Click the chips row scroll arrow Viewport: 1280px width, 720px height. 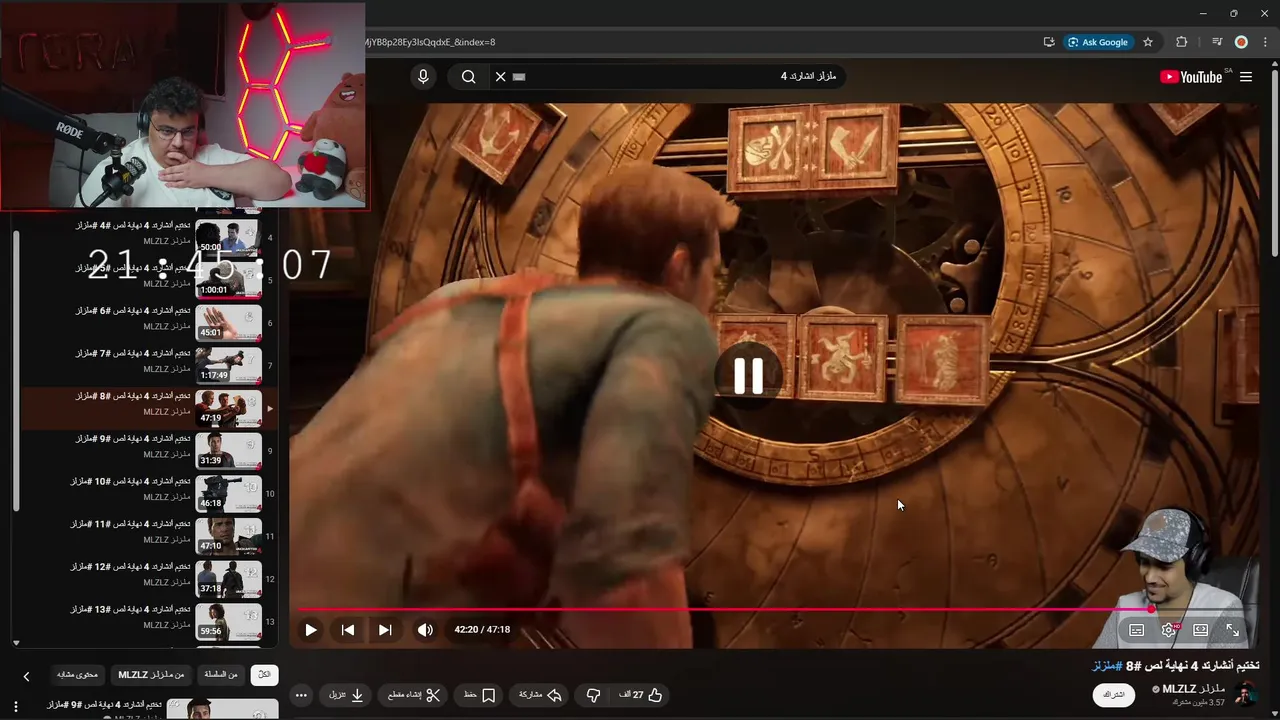pyautogui.click(x=26, y=677)
